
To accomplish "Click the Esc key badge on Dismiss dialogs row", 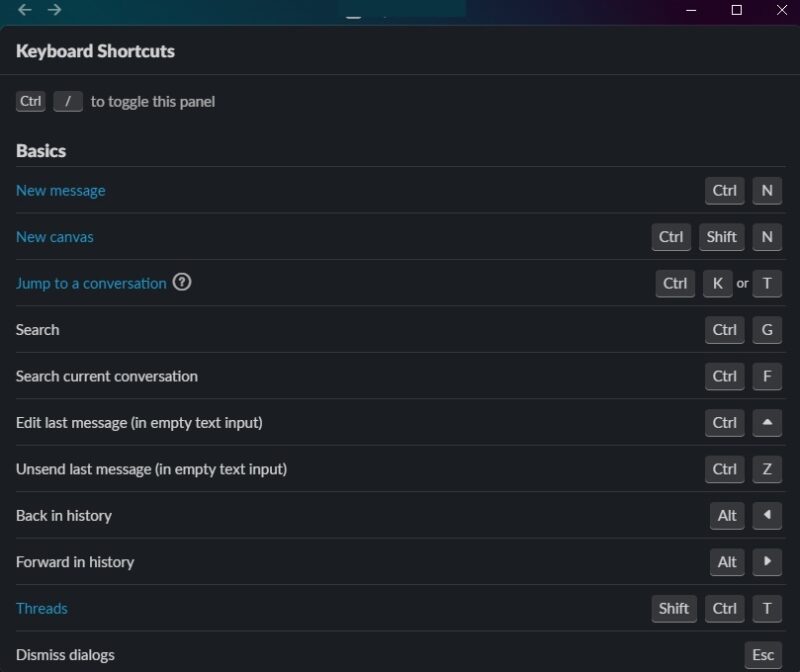I will [762, 655].
